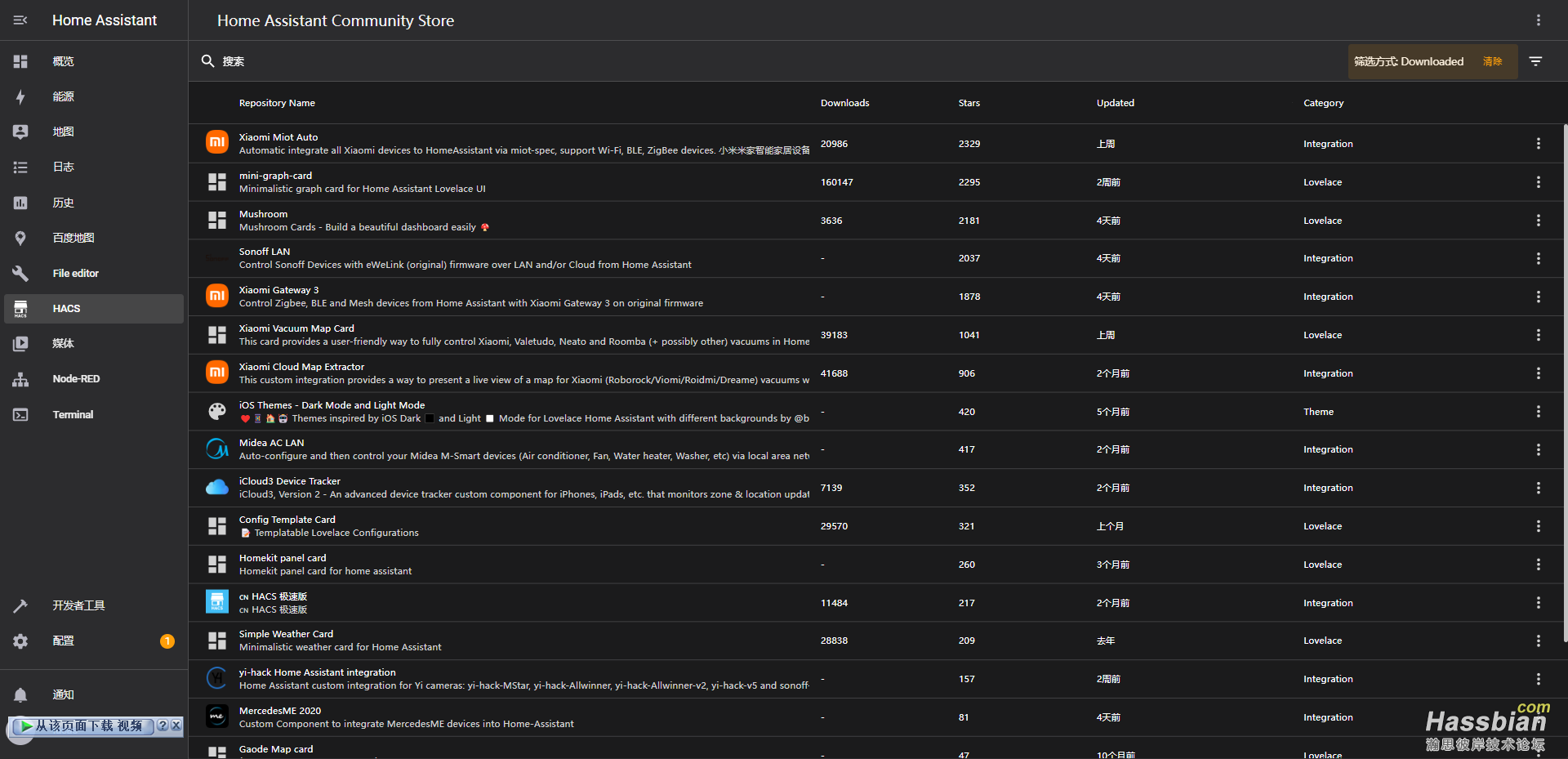Sort by Category column header
The width and height of the screenshot is (1568, 759).
pyautogui.click(x=1323, y=103)
